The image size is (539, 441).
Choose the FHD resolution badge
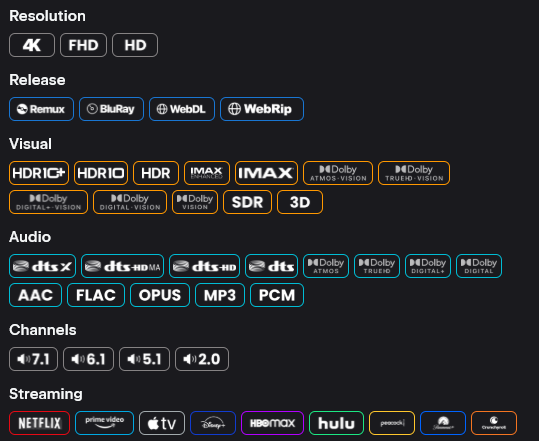[83, 45]
